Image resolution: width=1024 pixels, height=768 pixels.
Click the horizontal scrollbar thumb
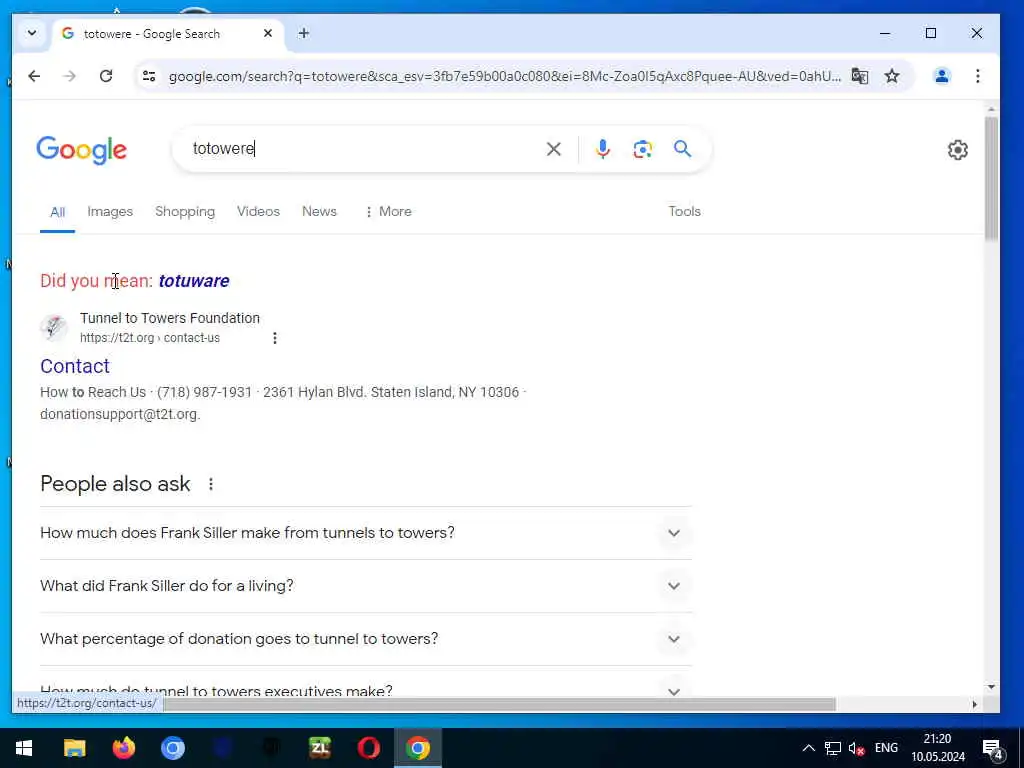click(499, 705)
